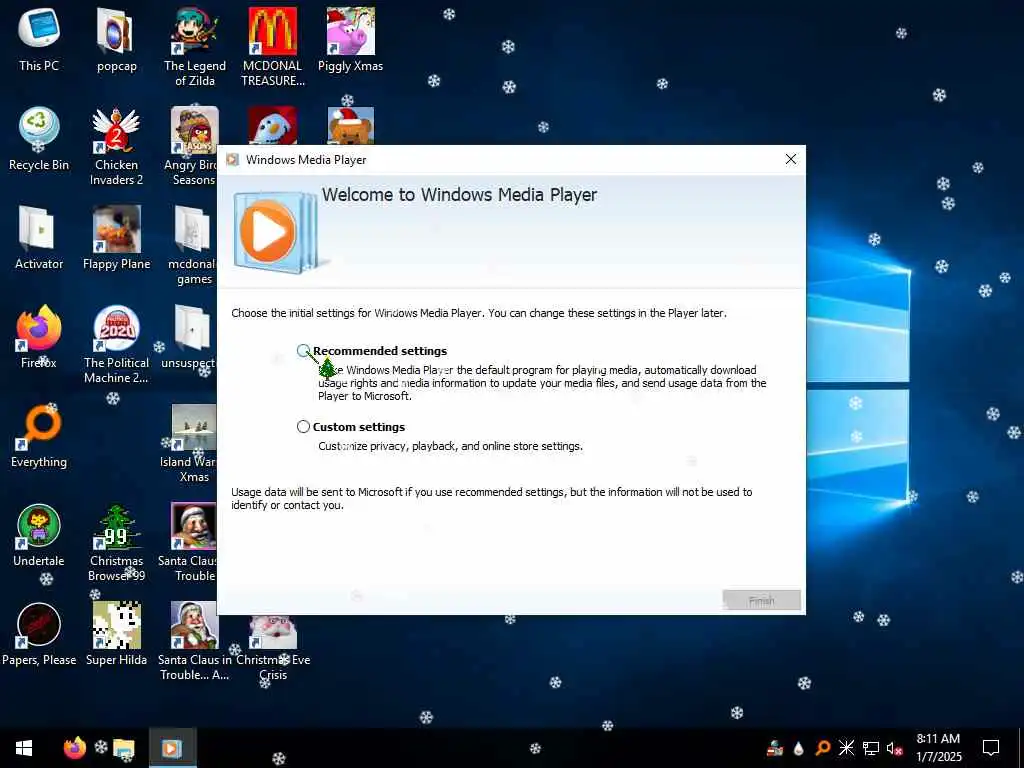Open the Activator folder icon
The height and width of the screenshot is (768, 1024).
point(39,238)
